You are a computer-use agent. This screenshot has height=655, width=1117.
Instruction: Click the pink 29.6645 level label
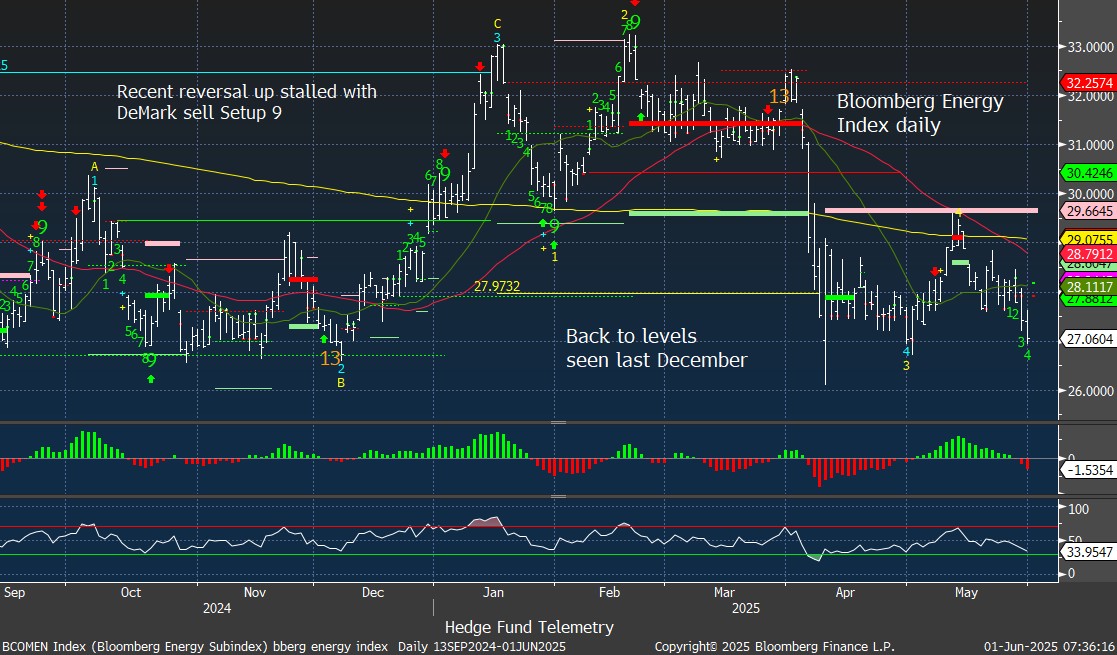point(1089,211)
